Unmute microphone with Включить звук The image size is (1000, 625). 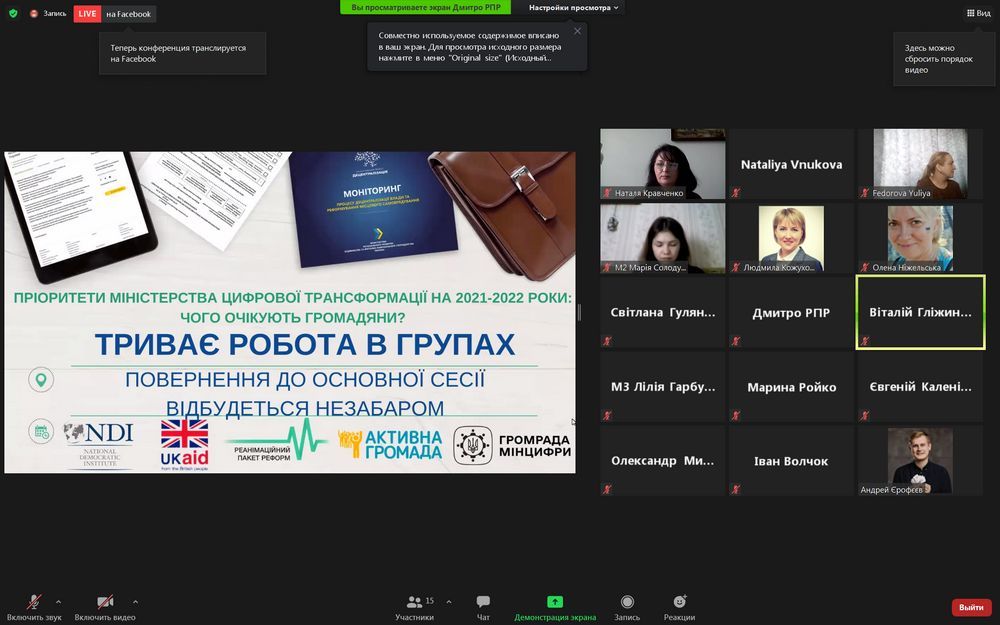coord(34,602)
